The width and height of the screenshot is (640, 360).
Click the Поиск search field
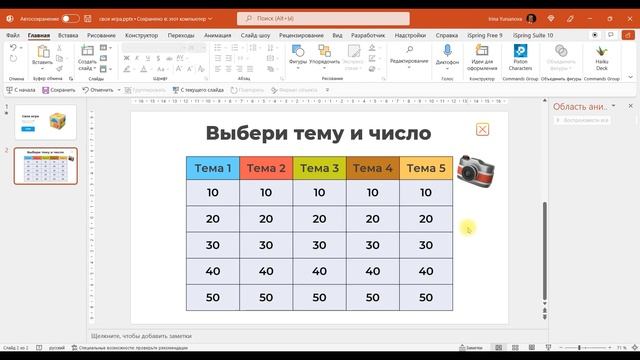(323, 18)
